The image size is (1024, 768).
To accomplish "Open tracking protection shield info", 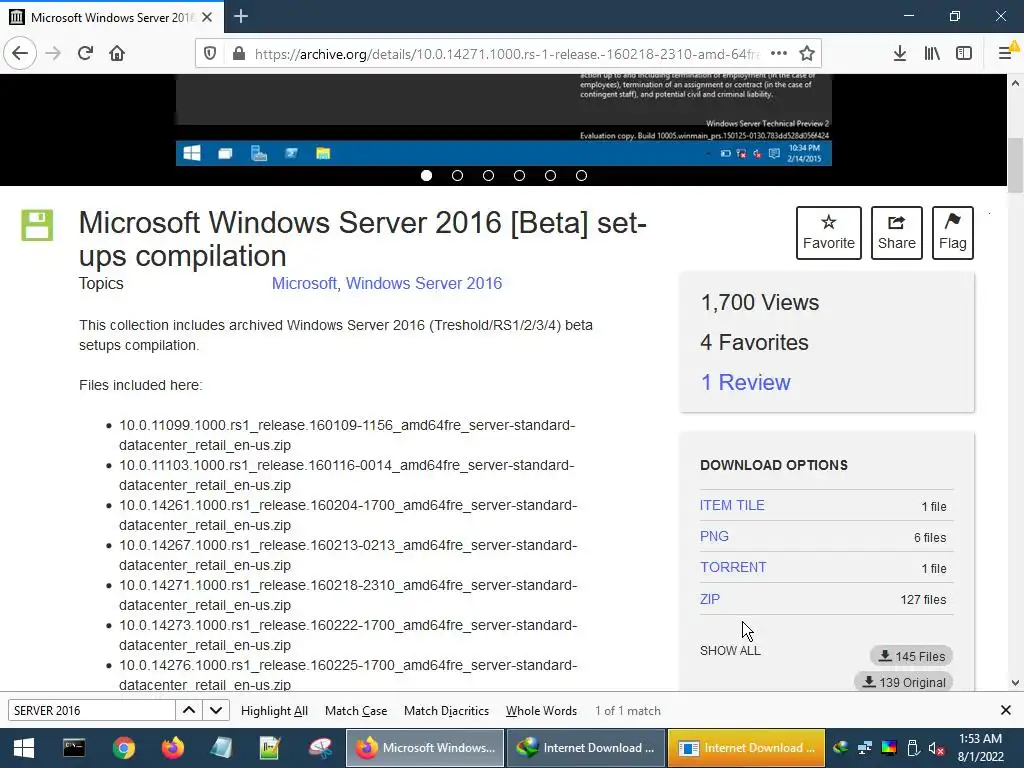I will point(210,54).
